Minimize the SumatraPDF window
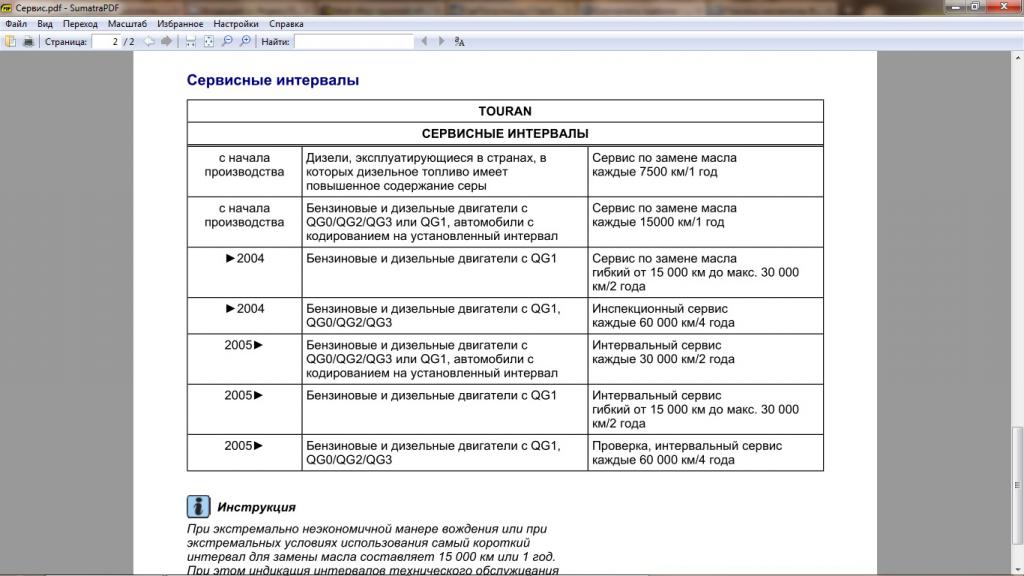The height and width of the screenshot is (576, 1024). coord(956,7)
